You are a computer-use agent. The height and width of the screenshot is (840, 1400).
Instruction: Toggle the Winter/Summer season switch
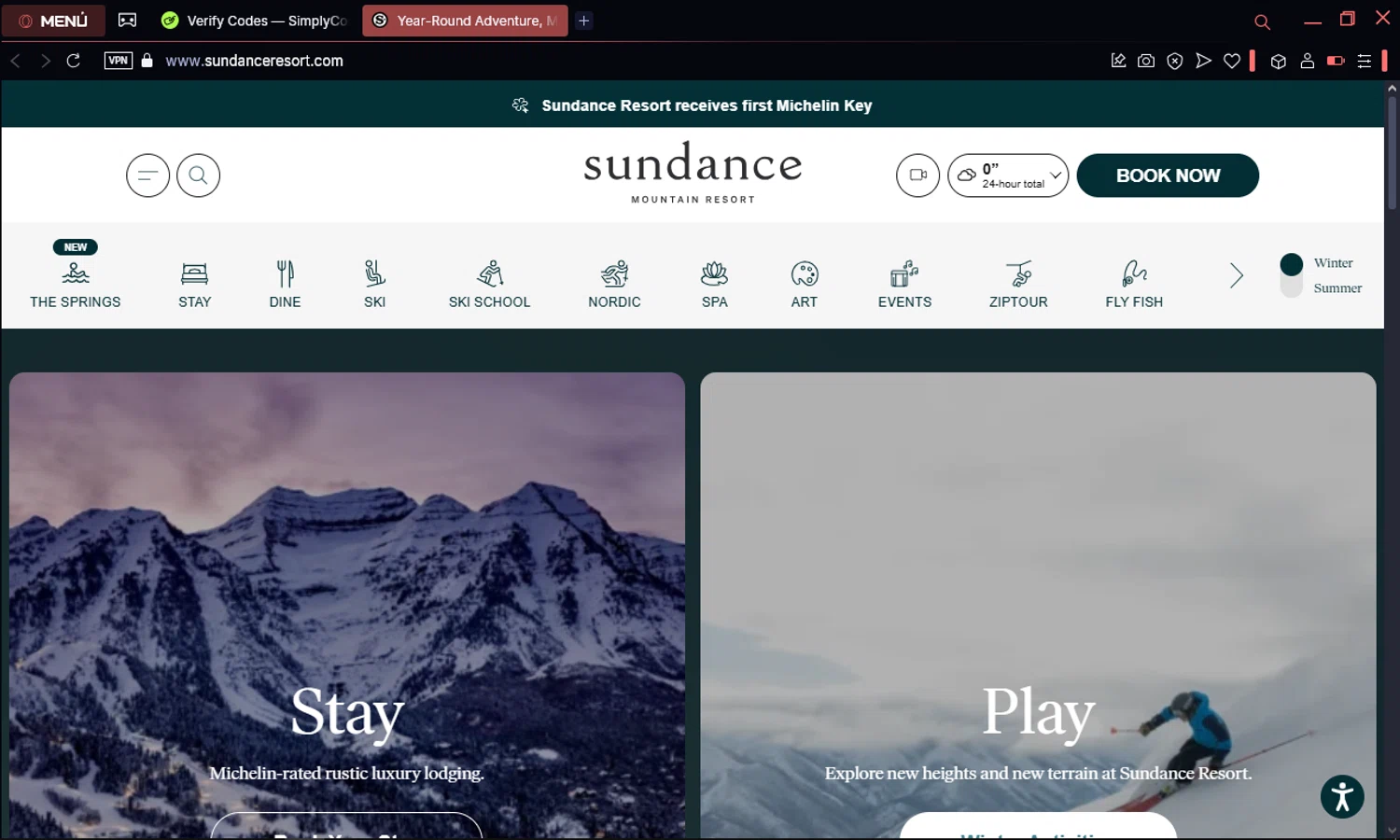coord(1292,275)
